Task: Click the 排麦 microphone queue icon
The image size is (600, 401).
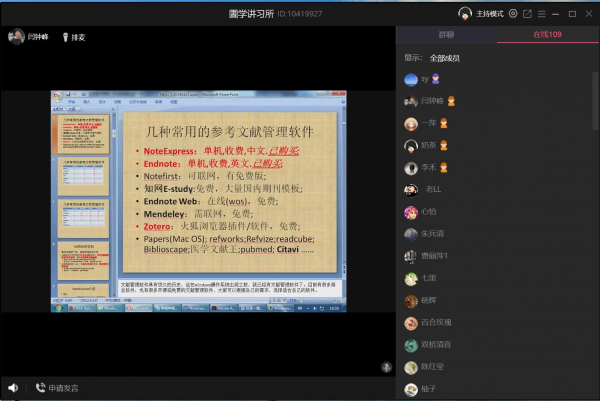Action: point(65,37)
